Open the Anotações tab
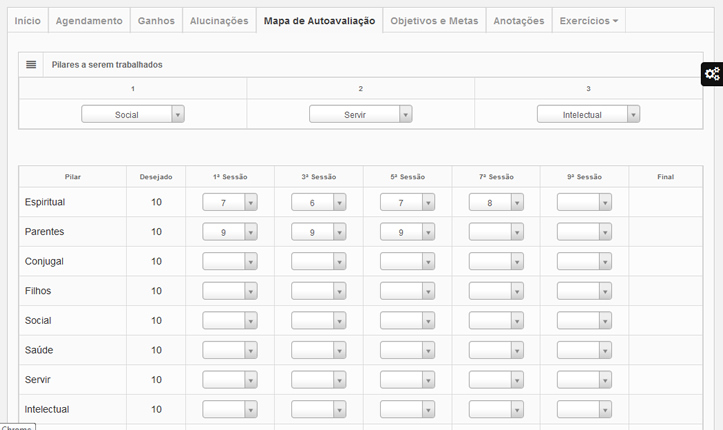The image size is (723, 430). click(x=519, y=21)
